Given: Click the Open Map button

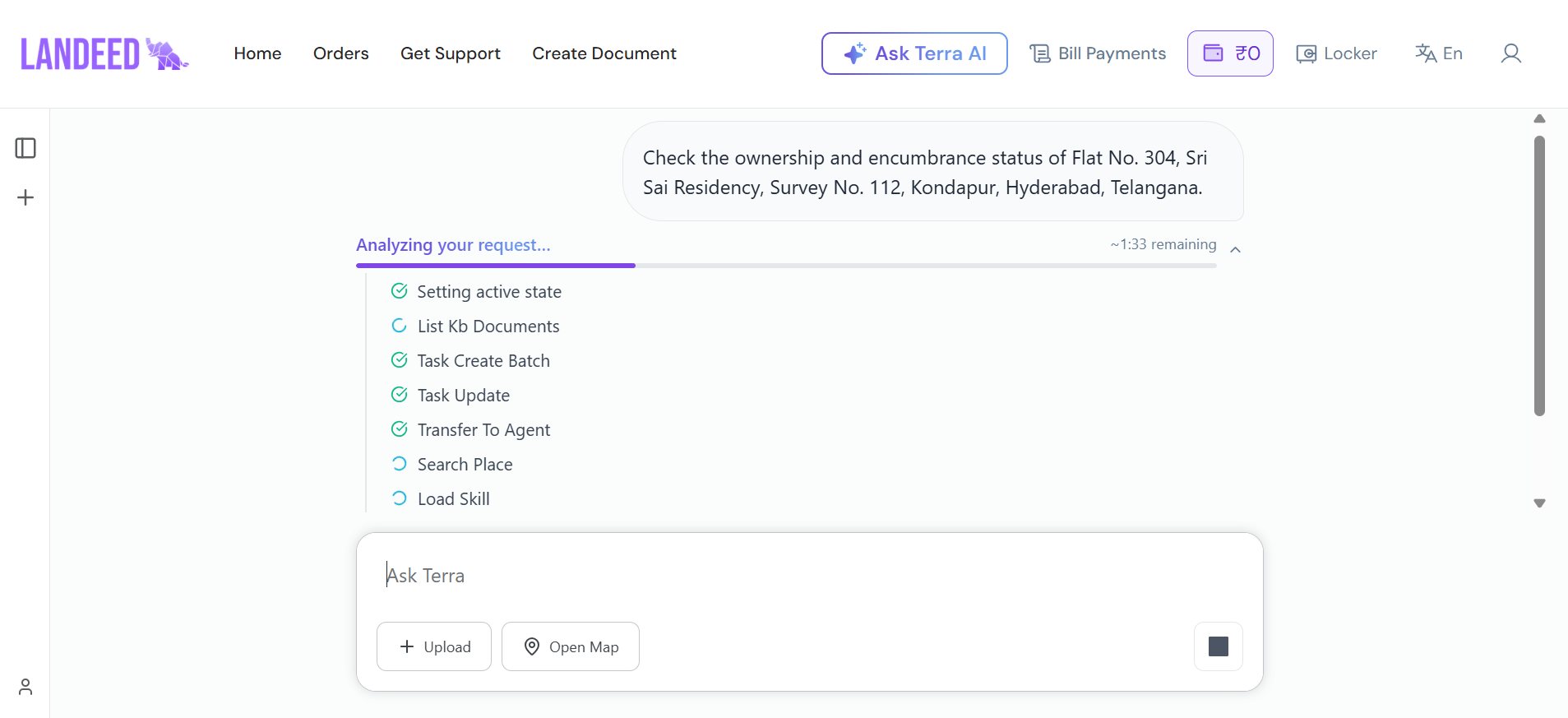Looking at the screenshot, I should 571,646.
